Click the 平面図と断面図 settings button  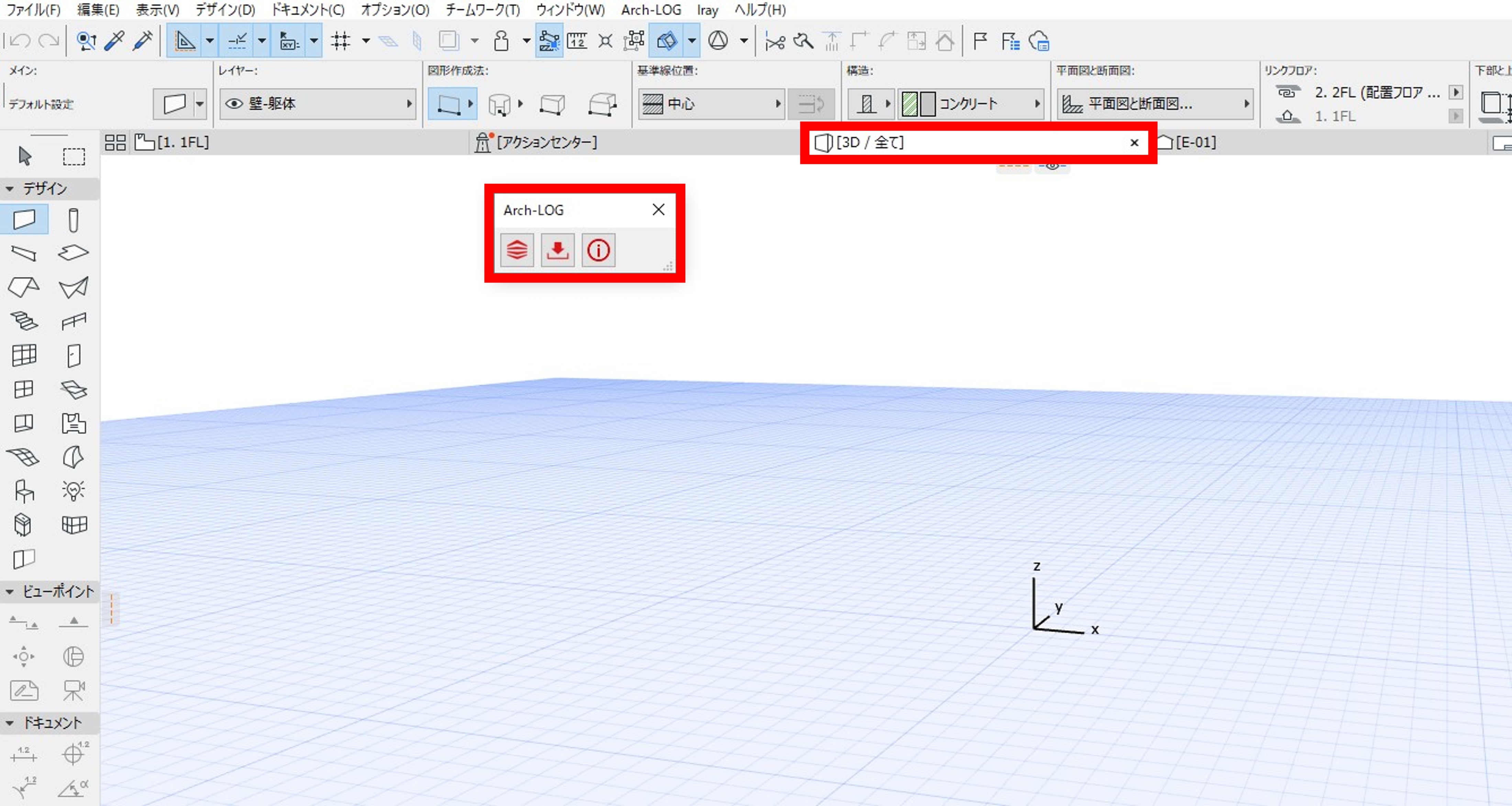[x=1154, y=104]
